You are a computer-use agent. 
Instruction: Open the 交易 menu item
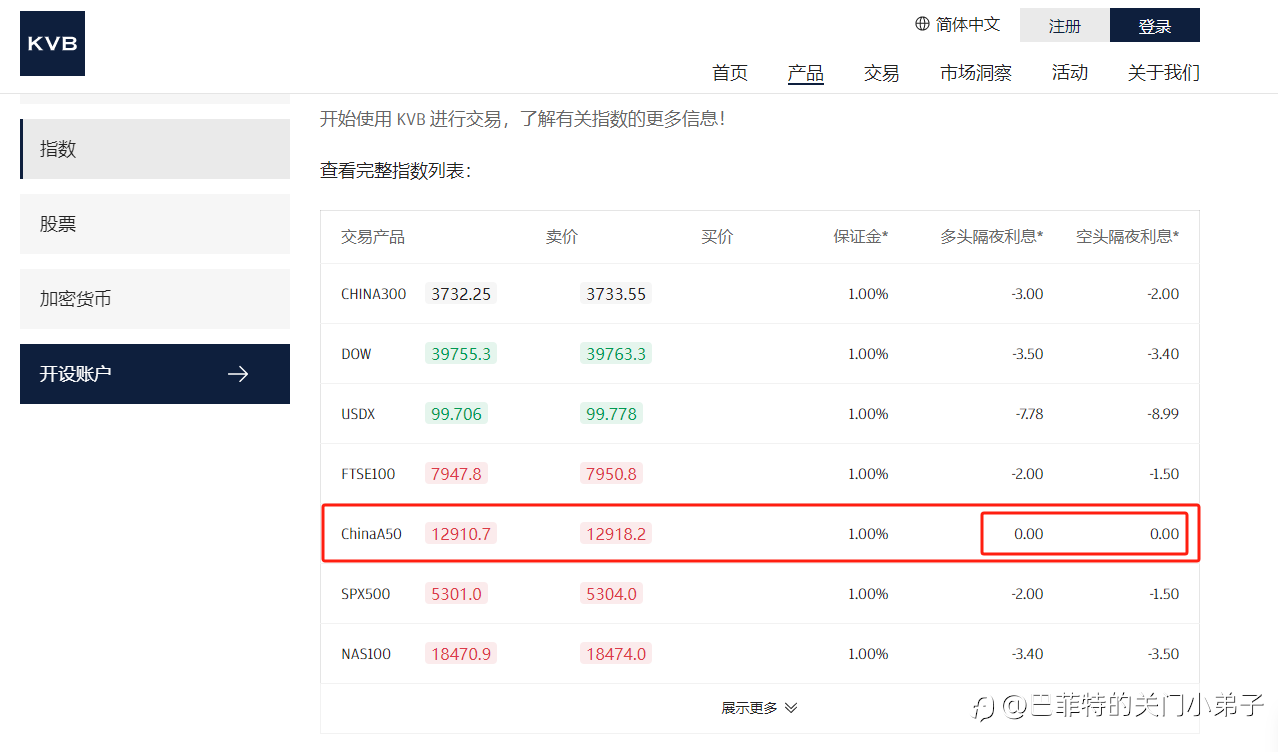pos(882,73)
